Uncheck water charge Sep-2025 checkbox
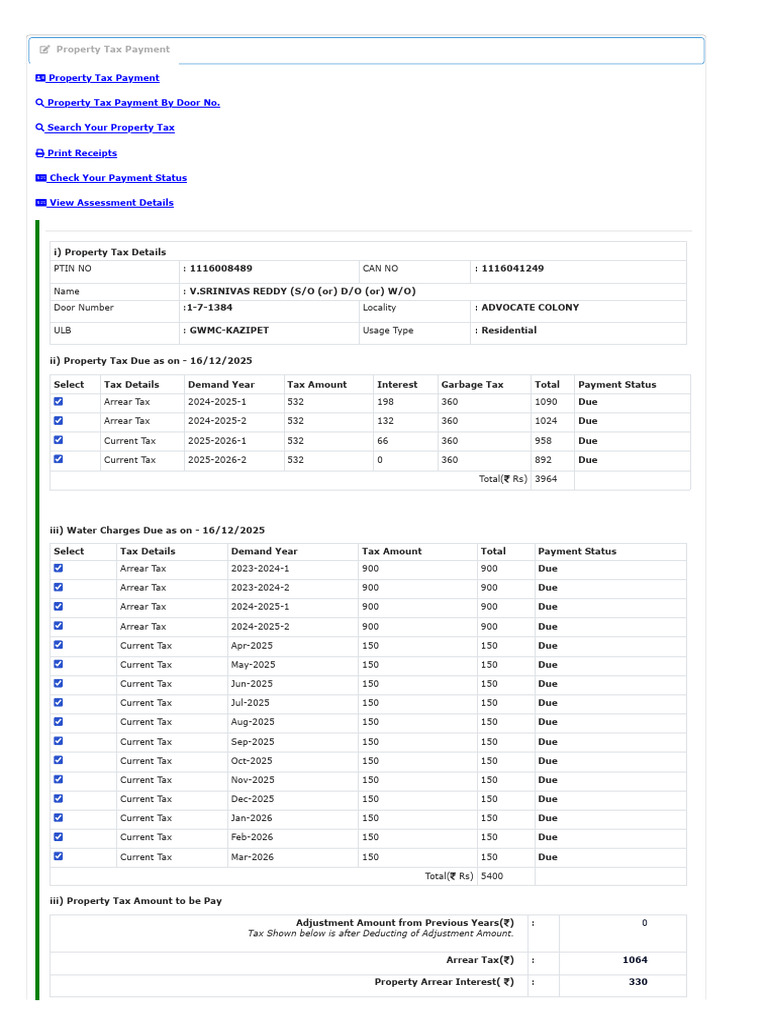This screenshot has width=768, height=1024. click(x=58, y=741)
